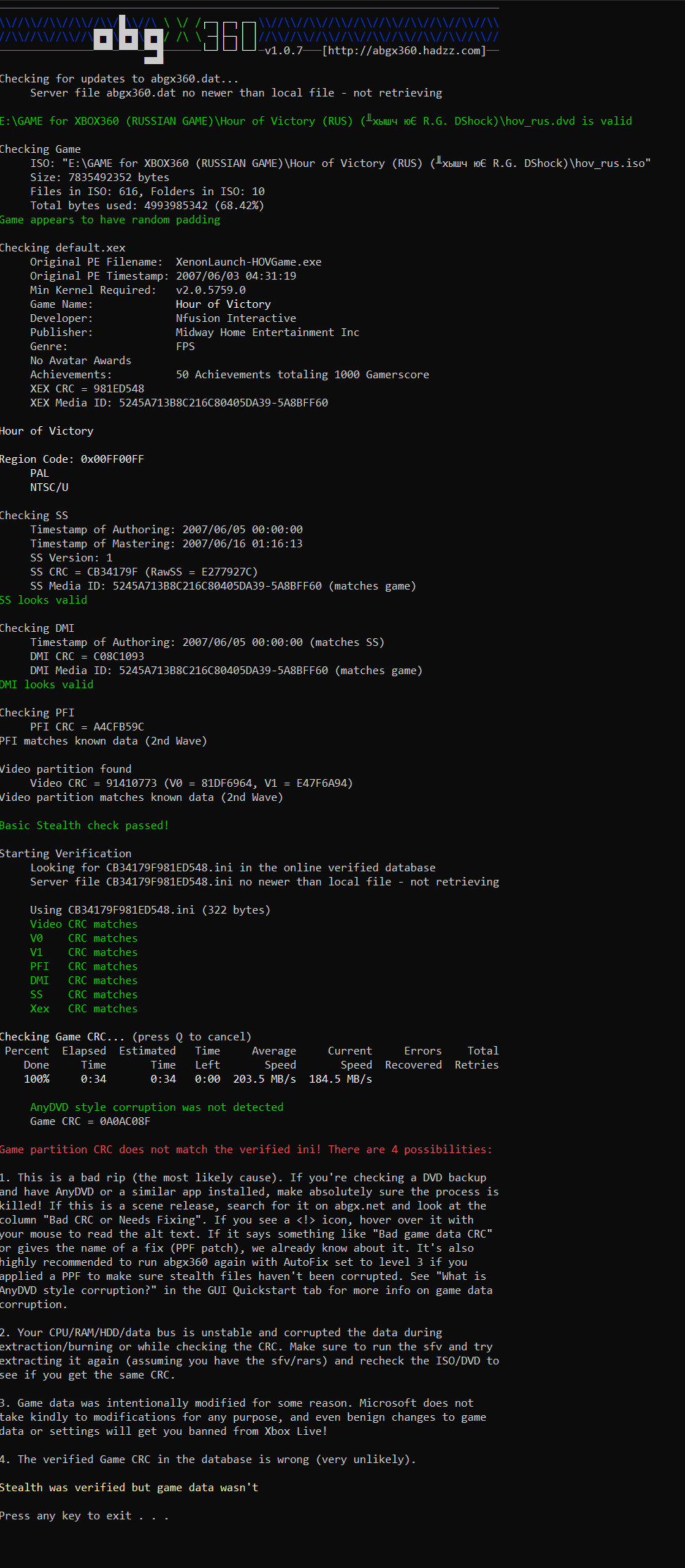
Task: Click the 'SS Version: 1' line
Action: 71,558
